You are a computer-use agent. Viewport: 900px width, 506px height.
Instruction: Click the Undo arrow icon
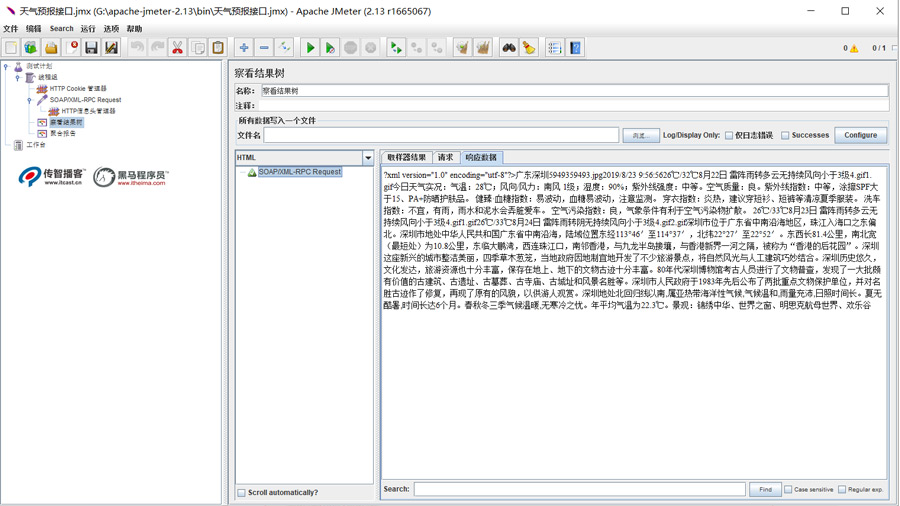click(x=137, y=48)
